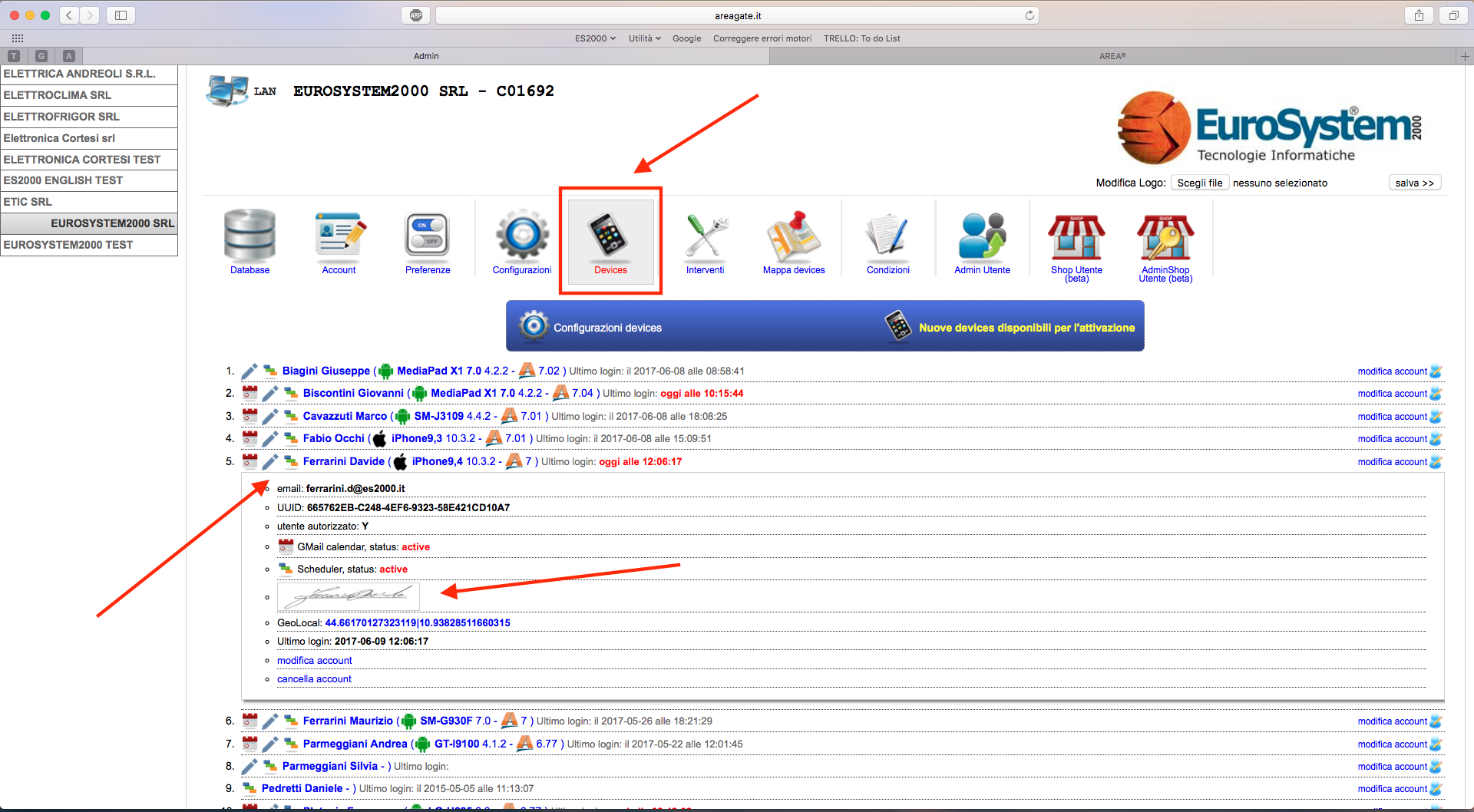Select ELETTROFRIGOR SRL in sidebar
This screenshot has height=812, width=1474.
tap(89, 117)
